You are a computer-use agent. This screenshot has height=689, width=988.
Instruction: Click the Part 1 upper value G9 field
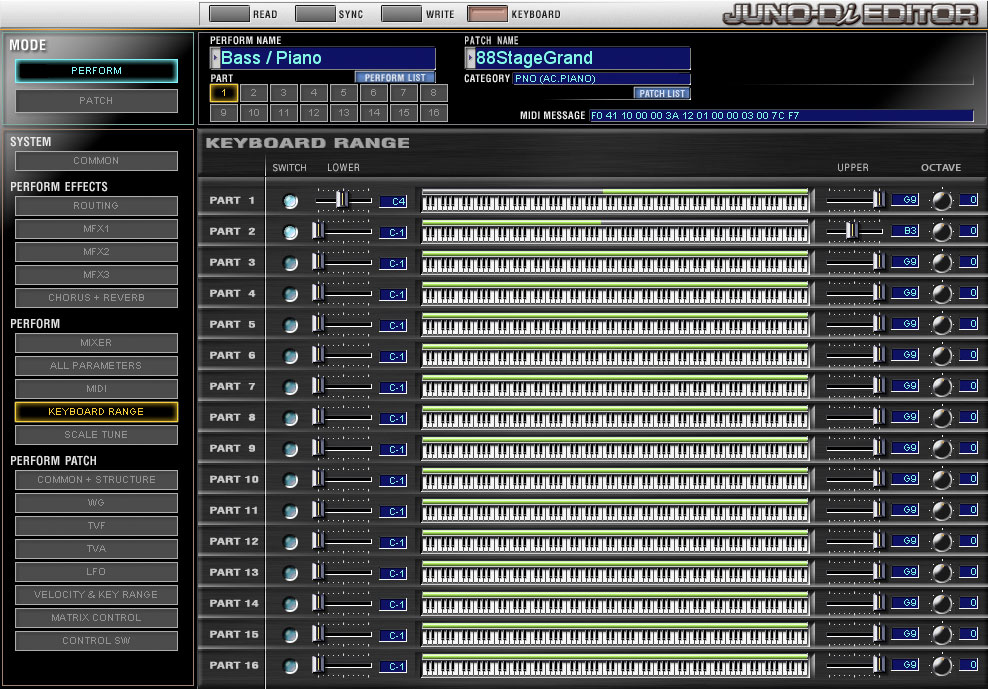point(905,200)
